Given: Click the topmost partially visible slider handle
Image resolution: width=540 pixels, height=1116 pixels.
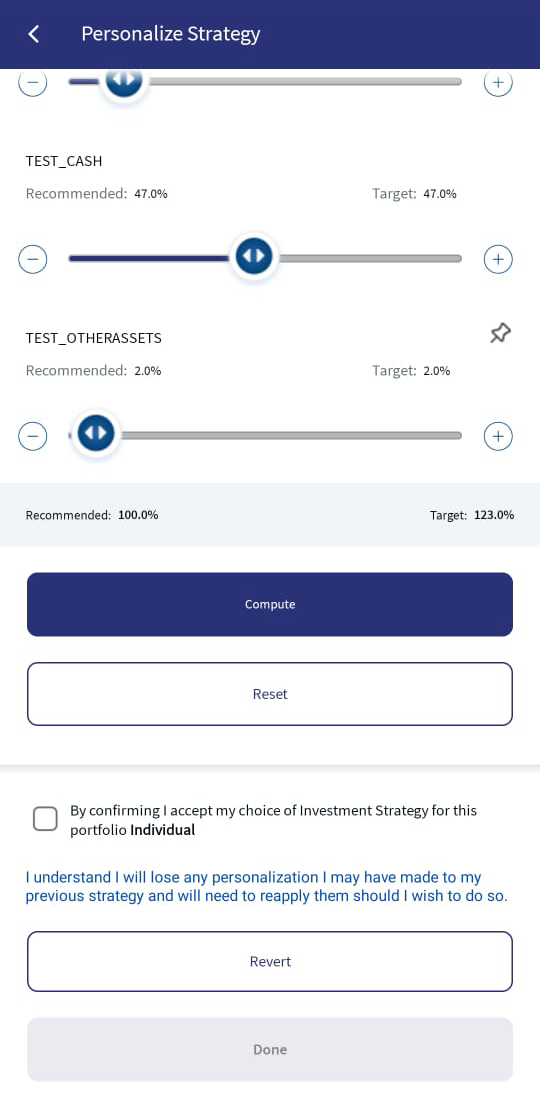Looking at the screenshot, I should 124,80.
